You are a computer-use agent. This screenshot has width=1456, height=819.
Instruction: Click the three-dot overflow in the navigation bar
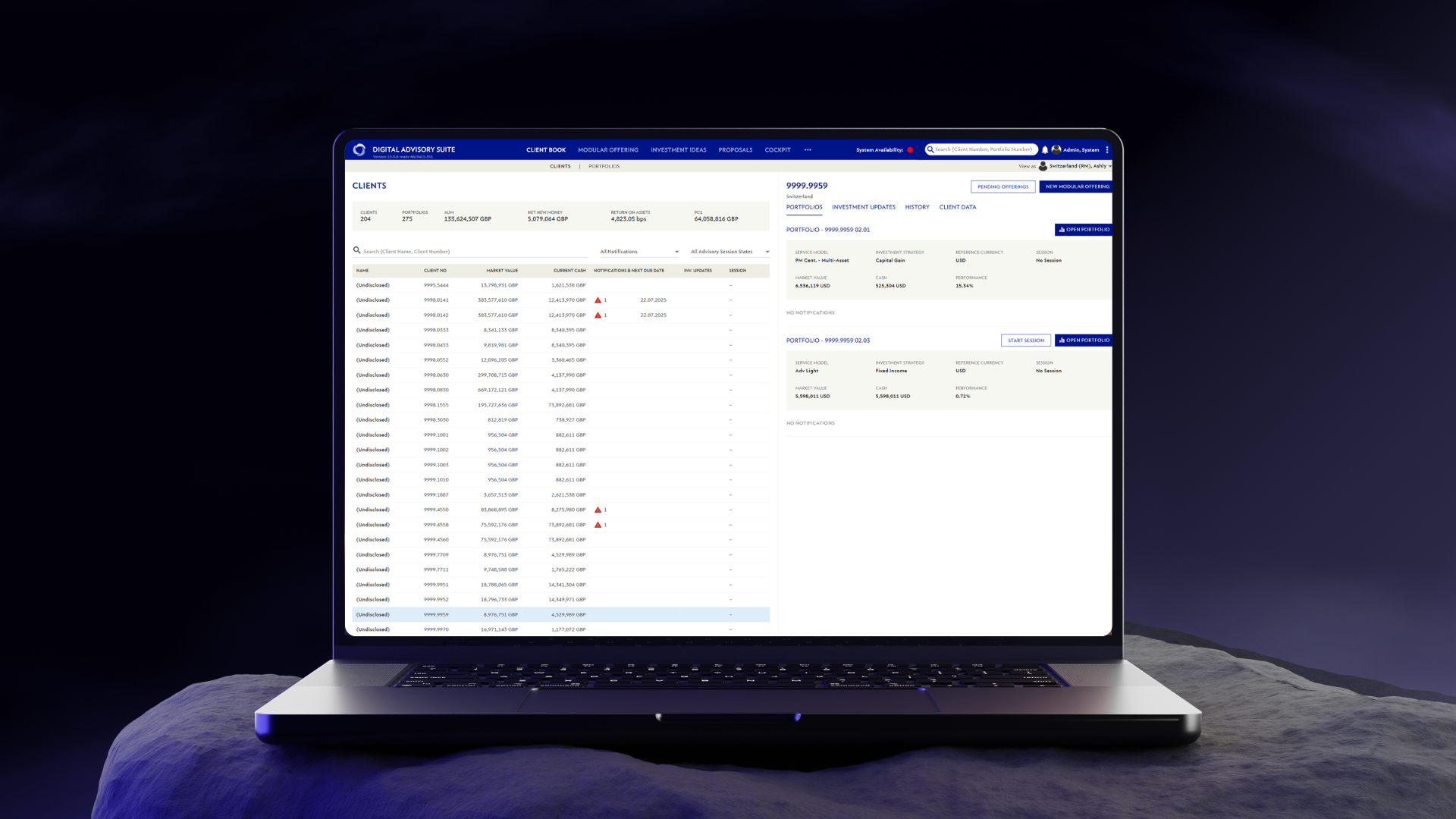click(808, 150)
